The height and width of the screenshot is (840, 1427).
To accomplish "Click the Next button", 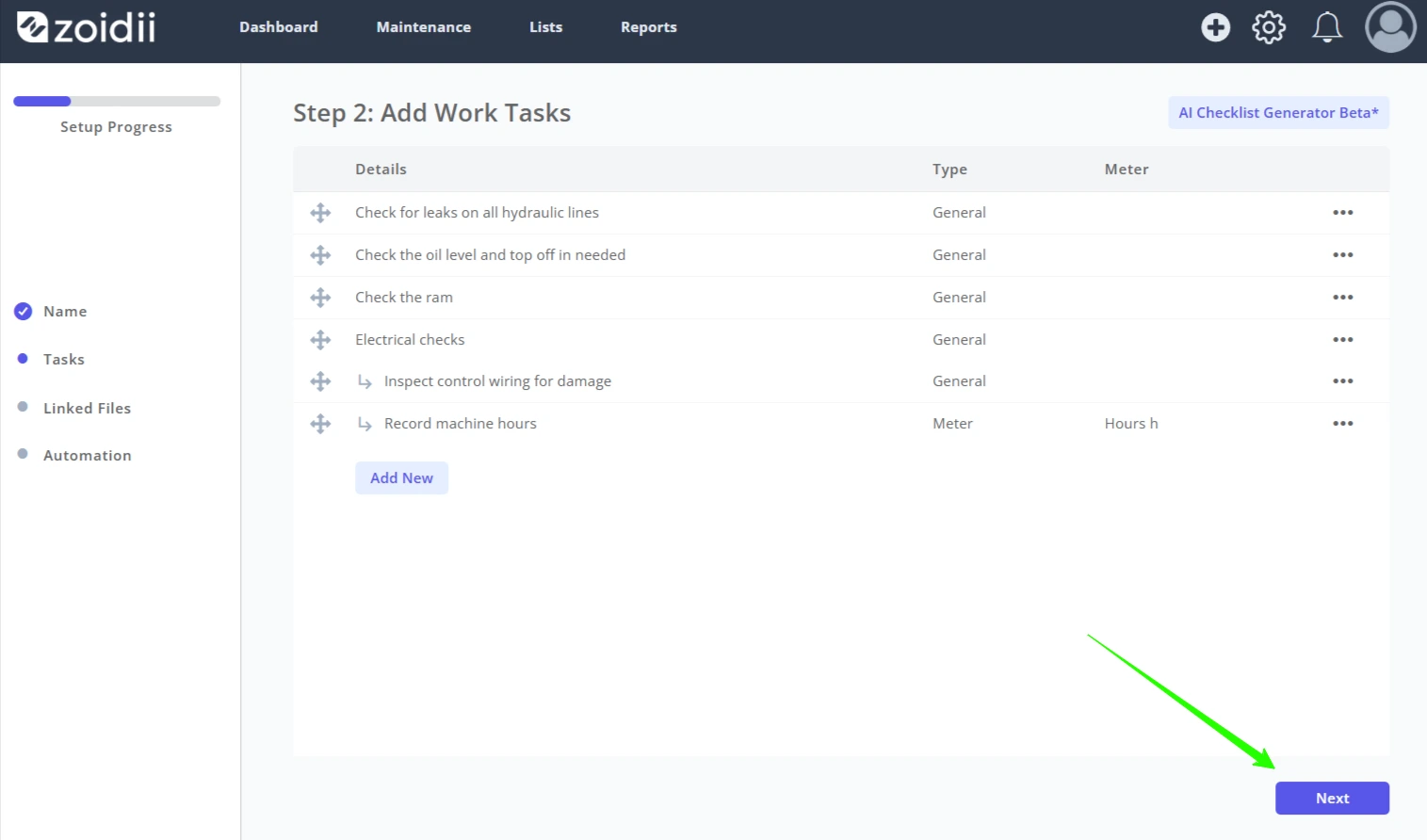I will [x=1332, y=799].
